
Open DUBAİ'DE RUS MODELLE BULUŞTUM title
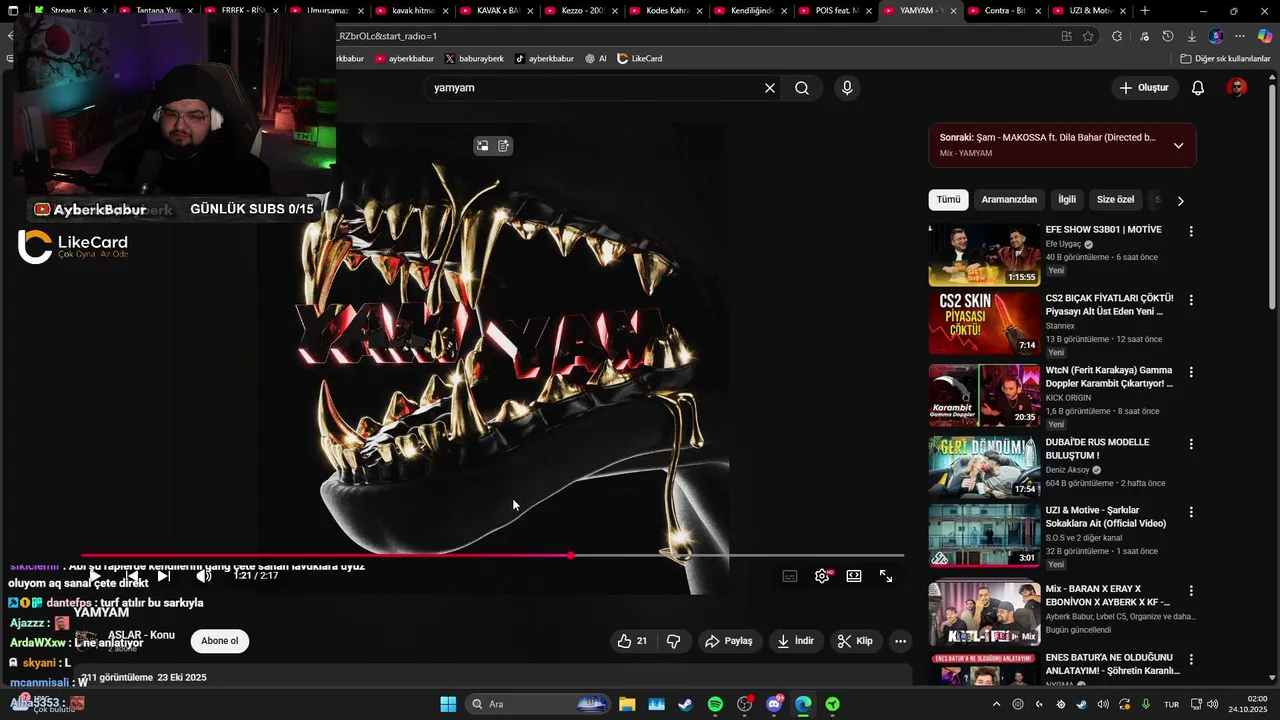(1097, 448)
